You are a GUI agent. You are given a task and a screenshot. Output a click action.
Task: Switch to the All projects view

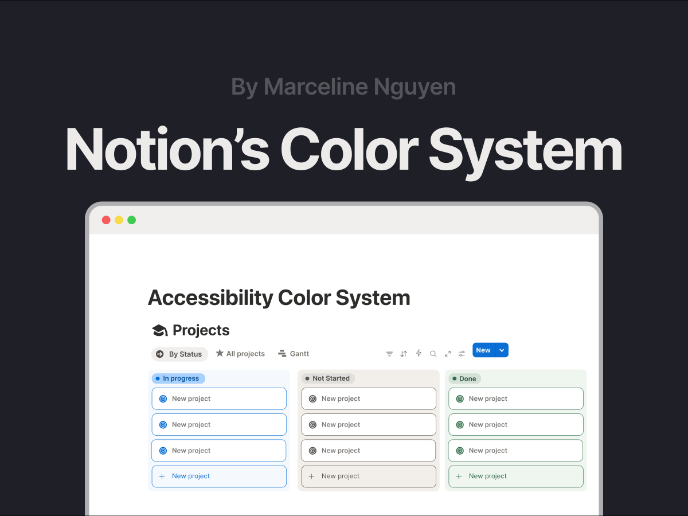240,354
